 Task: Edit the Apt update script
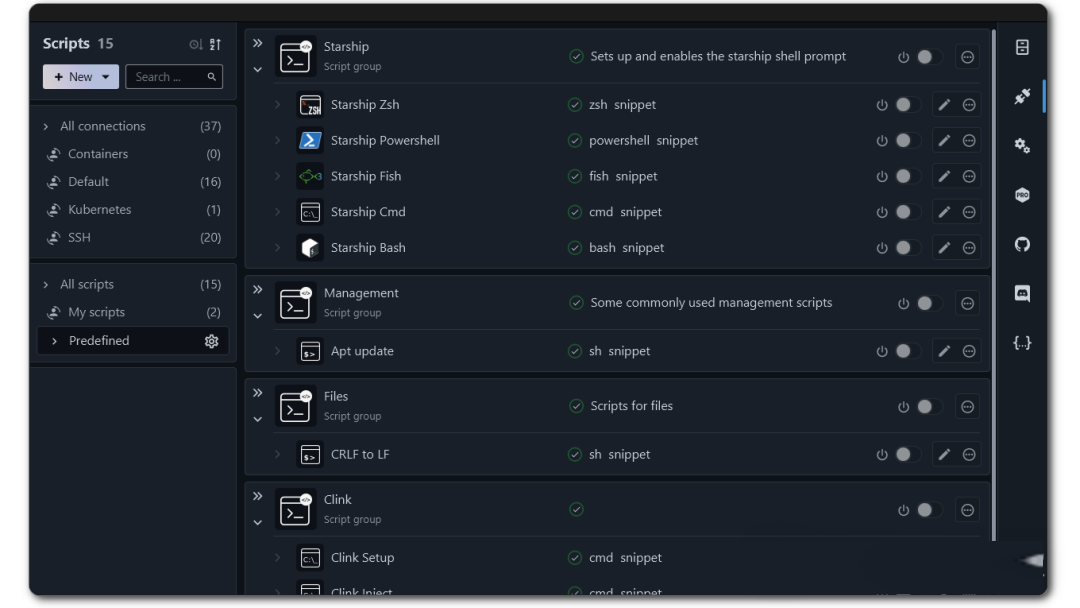point(943,351)
